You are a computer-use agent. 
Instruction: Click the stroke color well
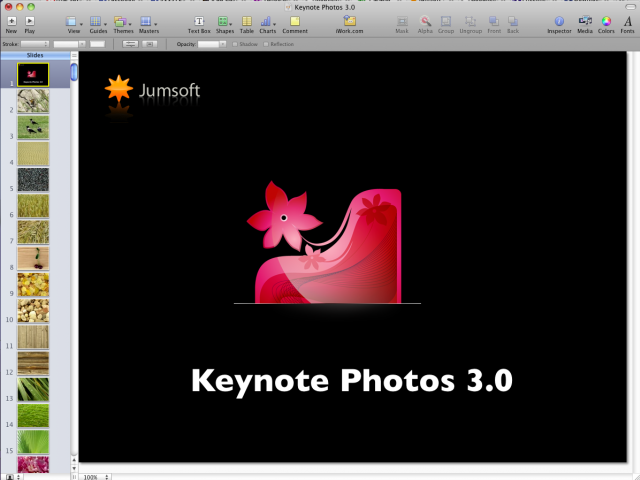[x=97, y=44]
